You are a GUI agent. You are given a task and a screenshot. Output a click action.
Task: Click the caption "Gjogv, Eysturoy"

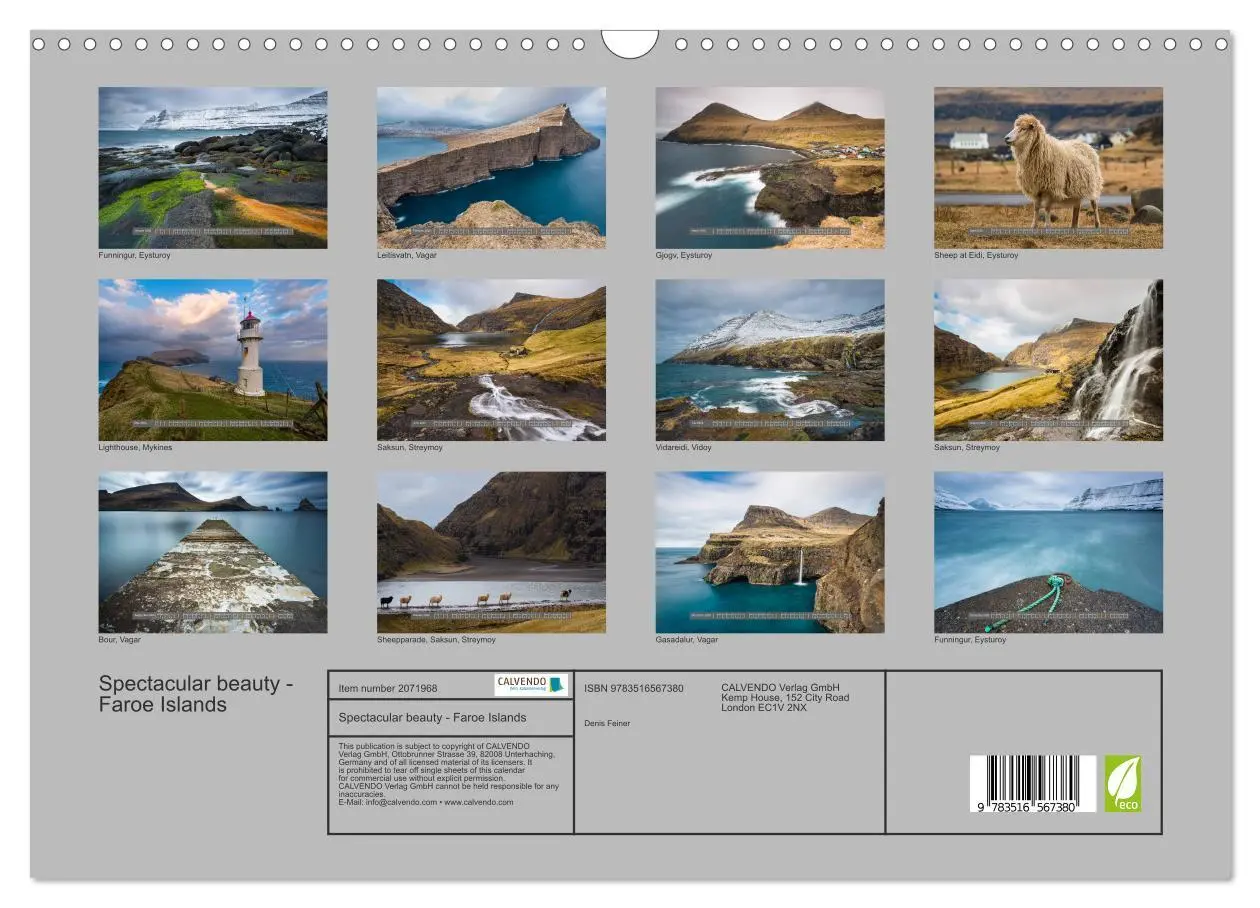pos(684,255)
